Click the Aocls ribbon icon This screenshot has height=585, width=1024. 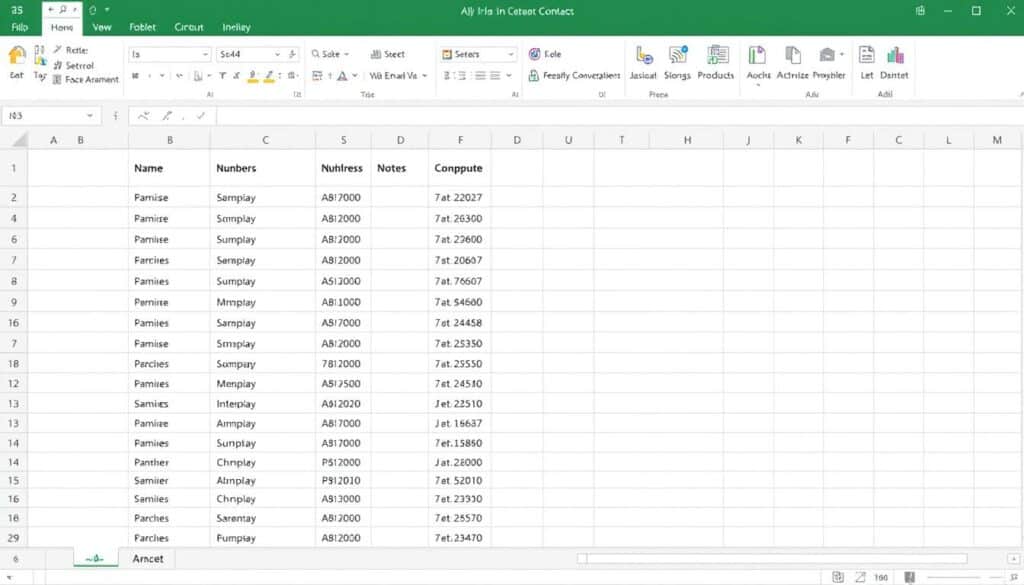758,56
